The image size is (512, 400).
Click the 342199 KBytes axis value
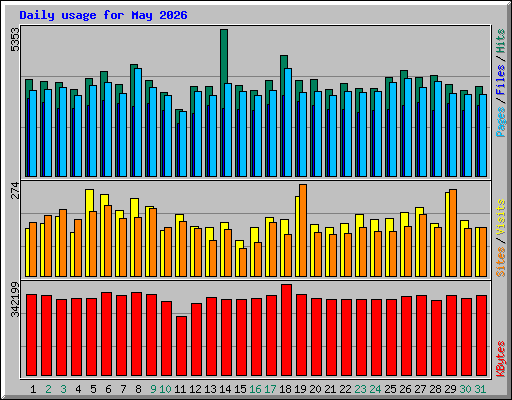coord(15,299)
